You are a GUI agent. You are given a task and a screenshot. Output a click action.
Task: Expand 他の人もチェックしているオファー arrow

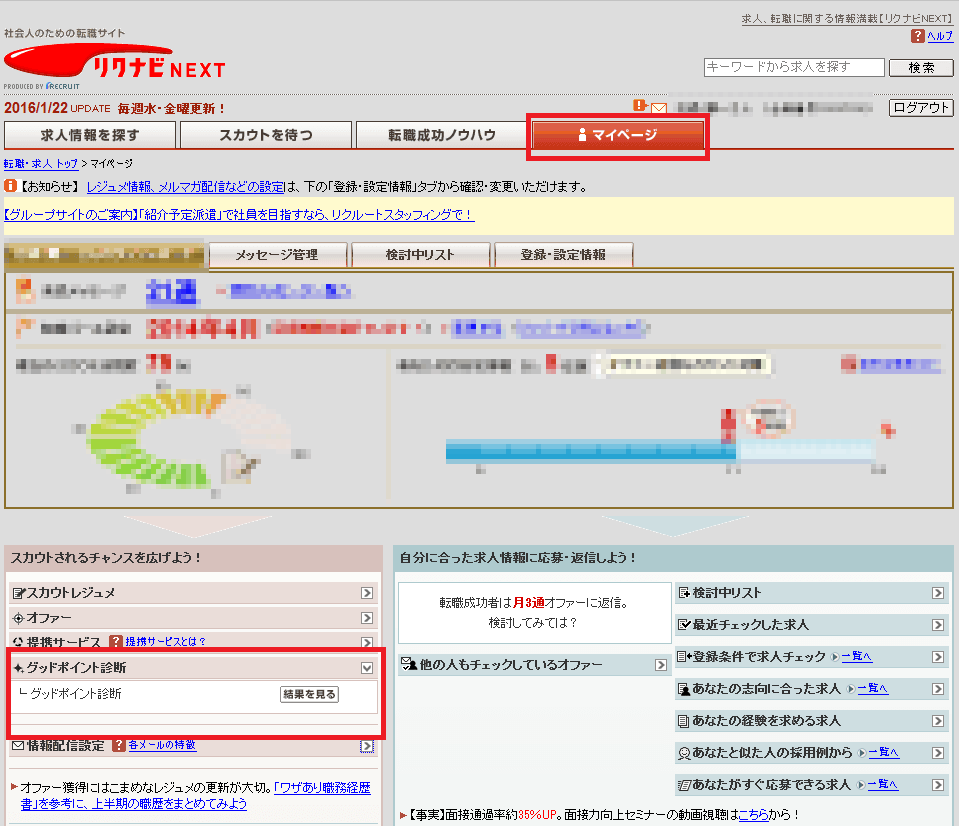pos(661,665)
